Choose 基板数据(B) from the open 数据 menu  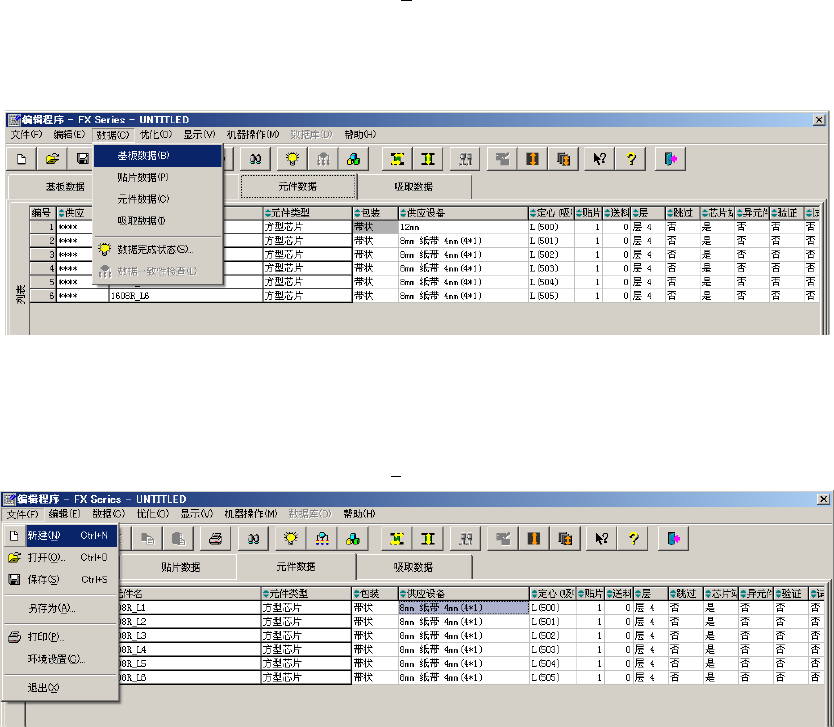tap(158, 156)
